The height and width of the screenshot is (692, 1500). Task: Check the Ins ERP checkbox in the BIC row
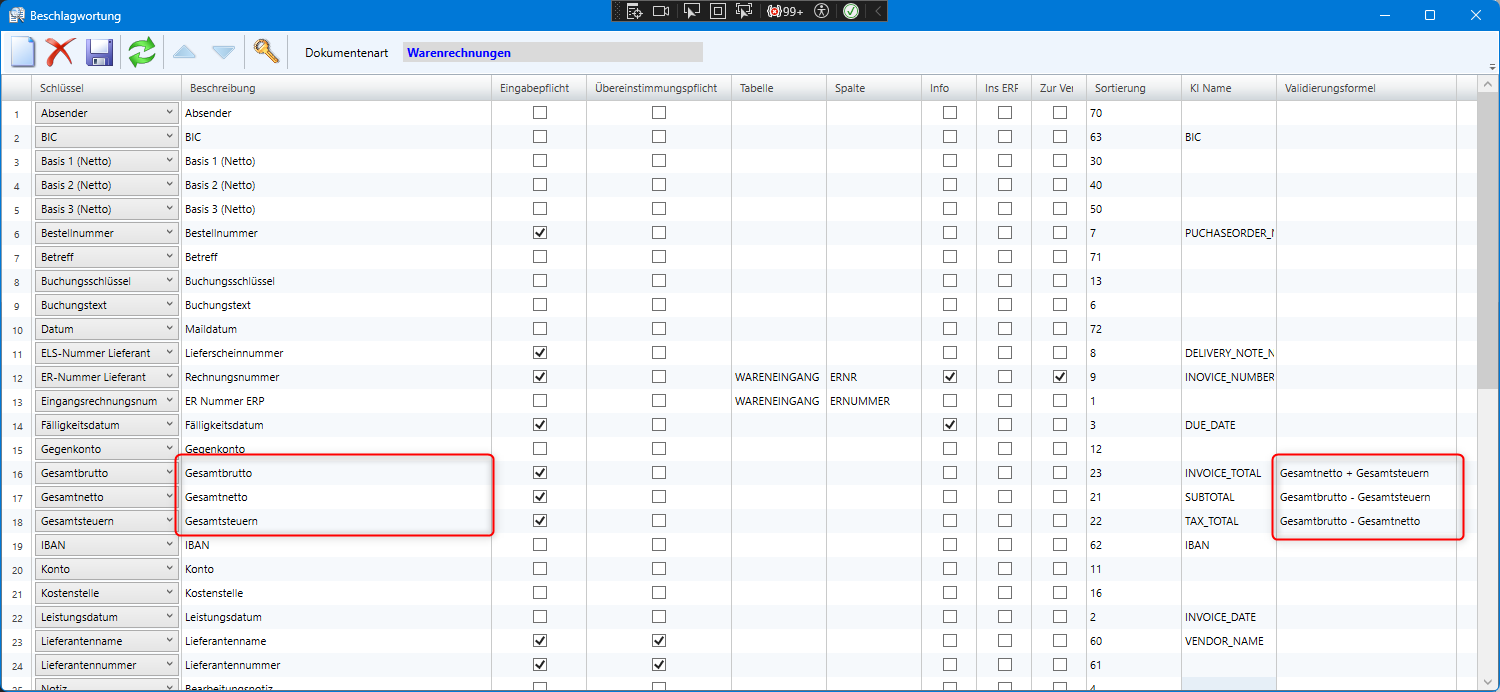tap(1005, 137)
